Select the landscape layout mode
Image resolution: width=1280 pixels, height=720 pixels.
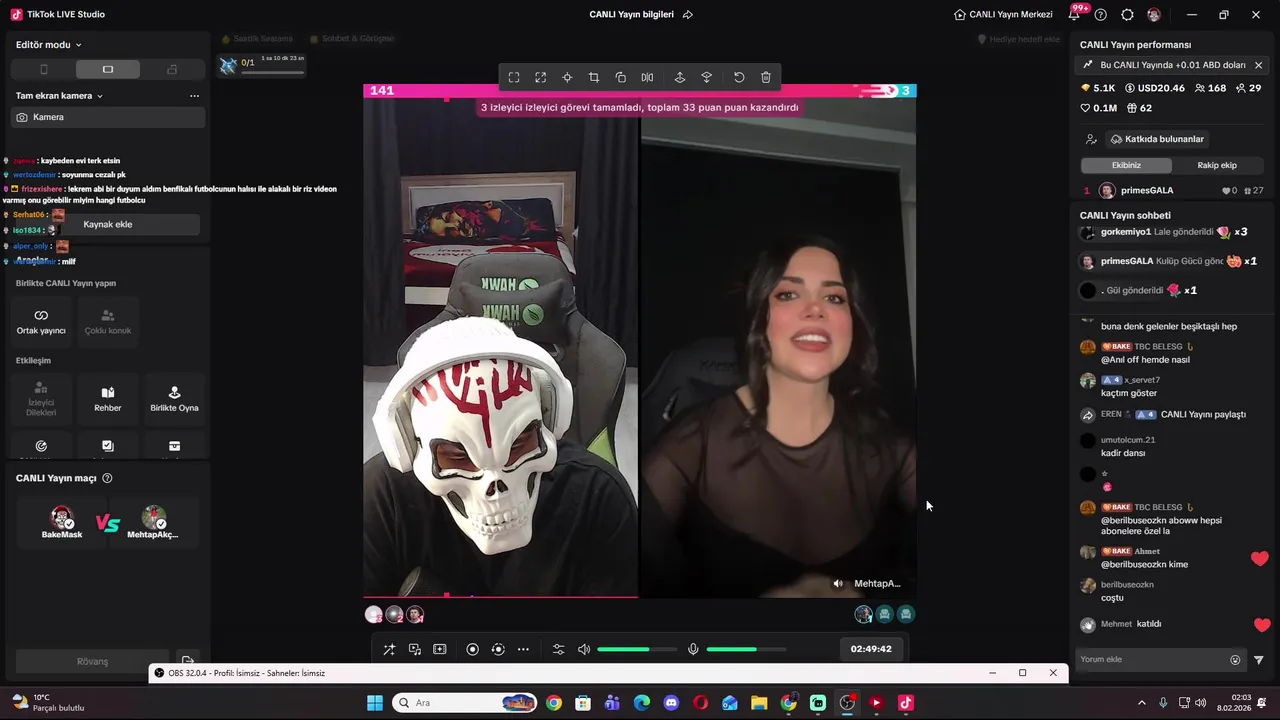(x=108, y=69)
